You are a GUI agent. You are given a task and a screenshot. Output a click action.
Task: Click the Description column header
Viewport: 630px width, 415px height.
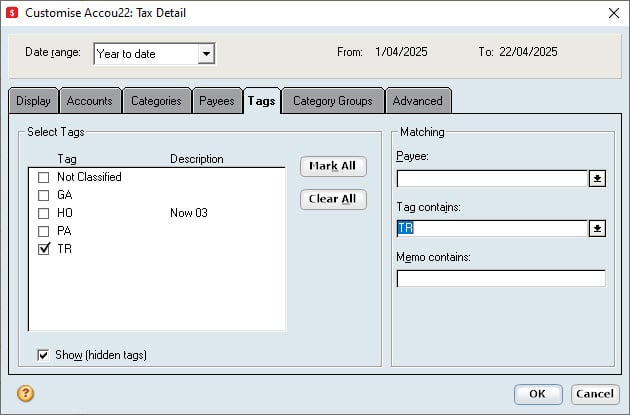[x=197, y=159]
